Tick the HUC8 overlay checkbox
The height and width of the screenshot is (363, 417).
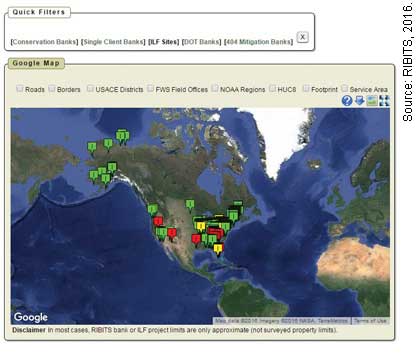272,88
